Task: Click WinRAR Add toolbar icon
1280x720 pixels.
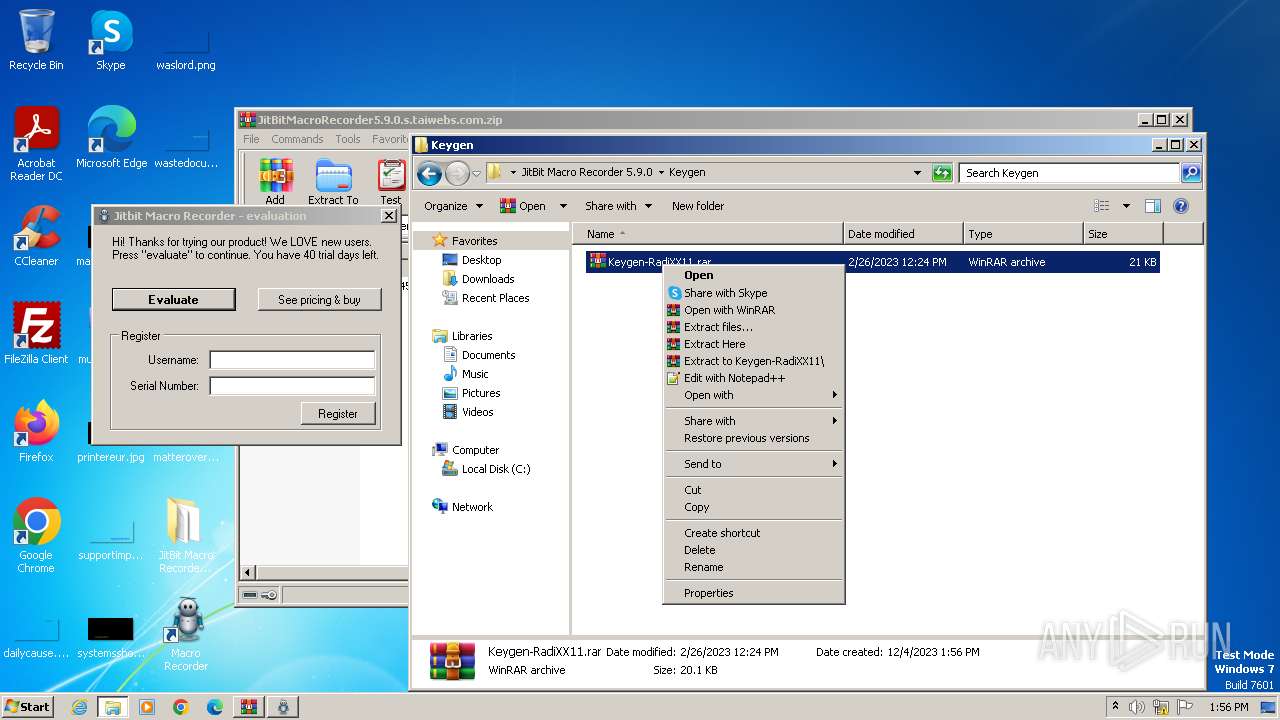Action: 275,182
